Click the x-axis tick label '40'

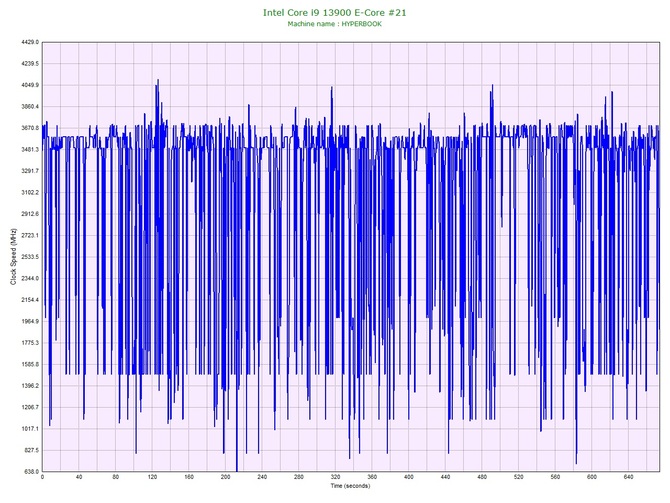79,477
